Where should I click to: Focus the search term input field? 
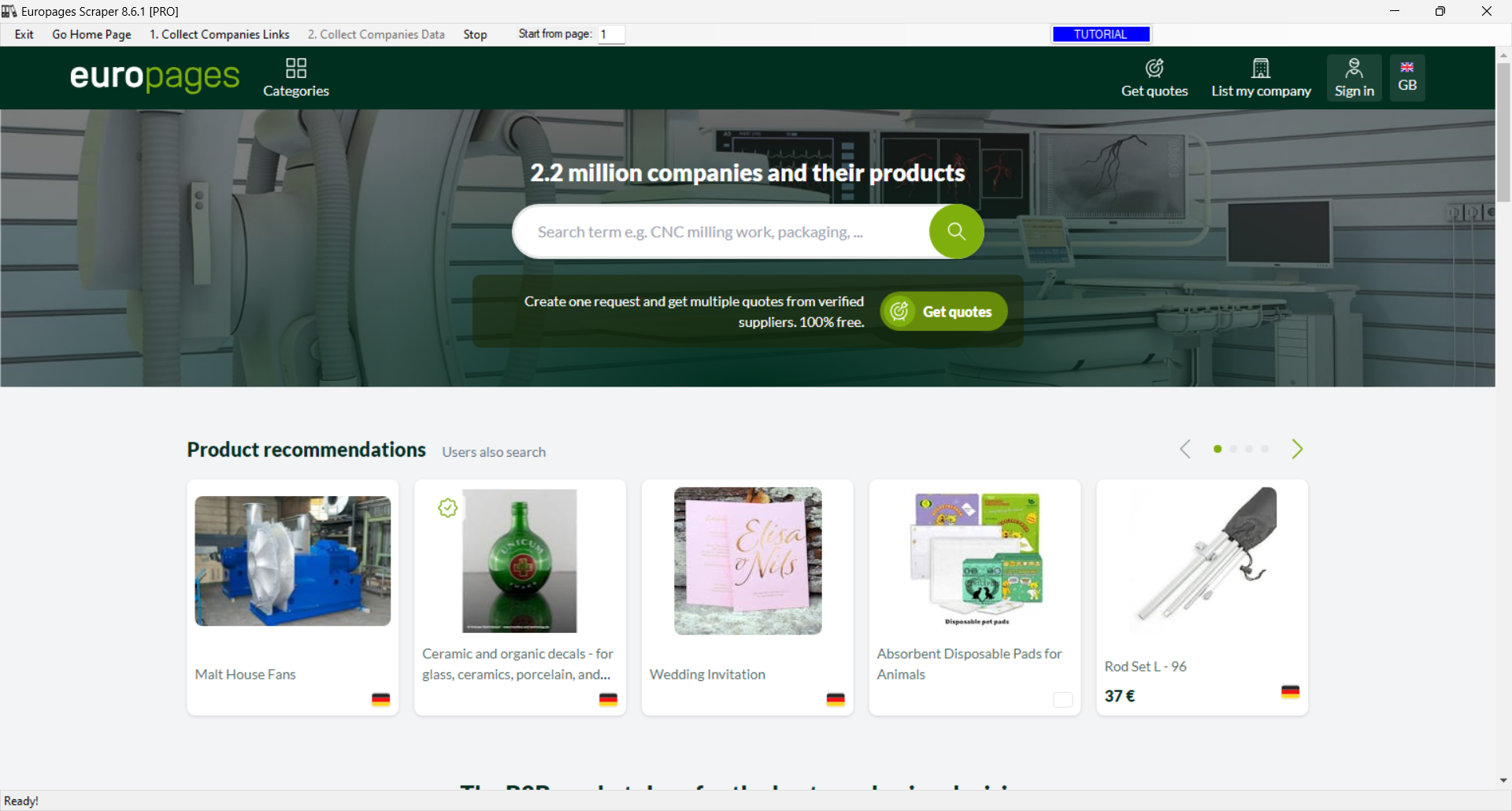721,231
